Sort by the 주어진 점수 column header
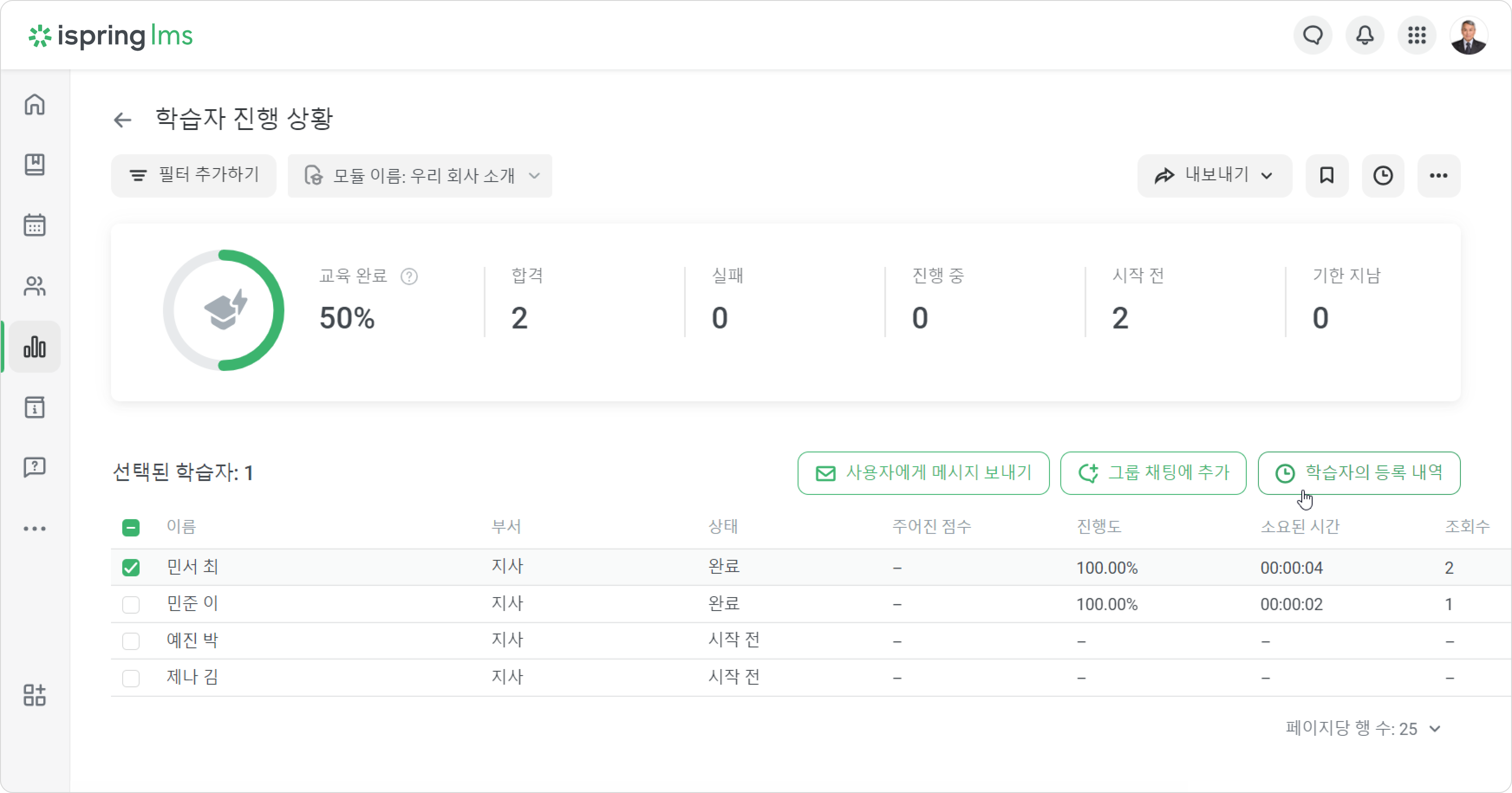Image resolution: width=1512 pixels, height=793 pixels. tap(932, 527)
